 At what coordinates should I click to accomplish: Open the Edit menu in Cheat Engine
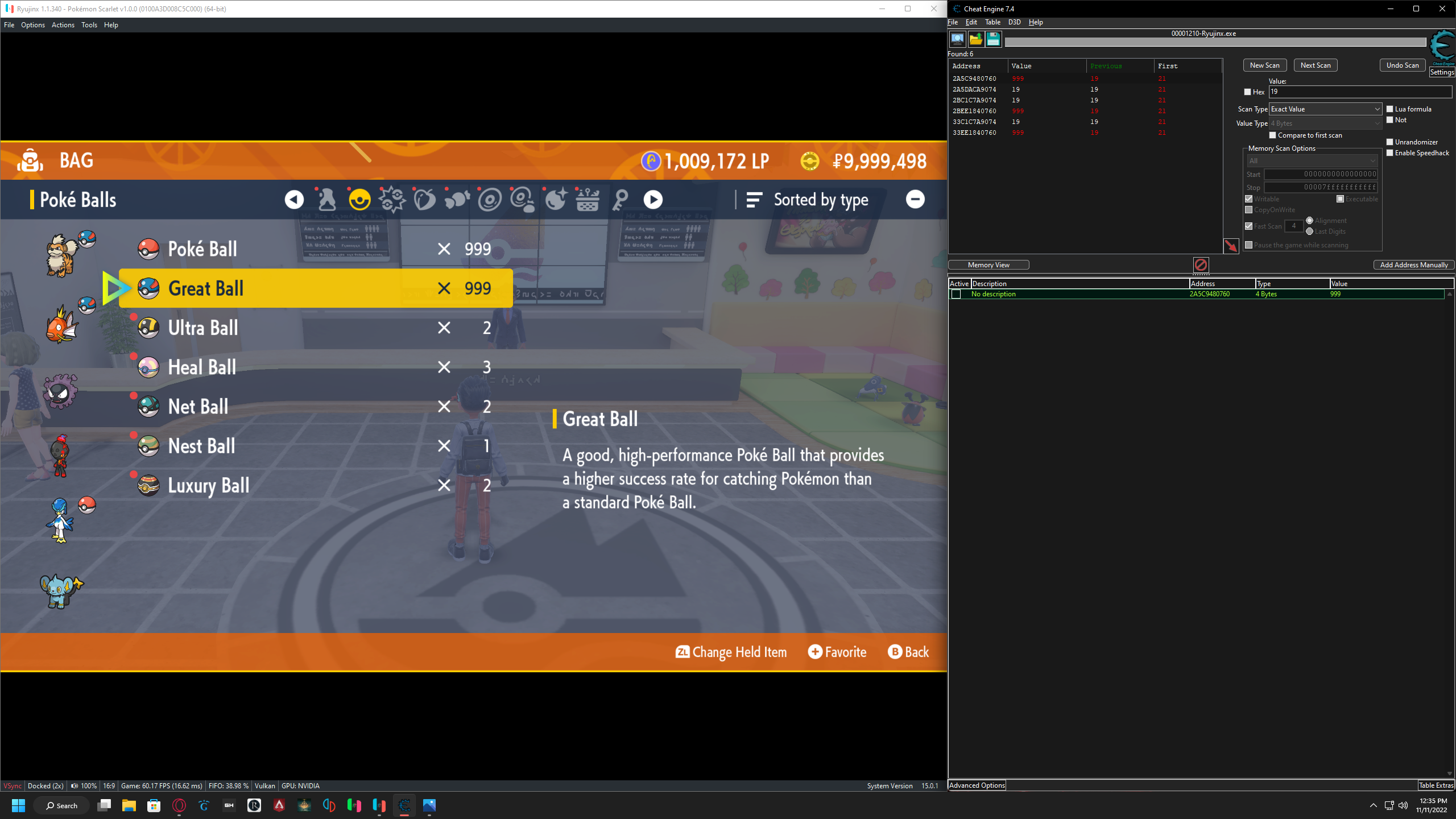(971, 22)
